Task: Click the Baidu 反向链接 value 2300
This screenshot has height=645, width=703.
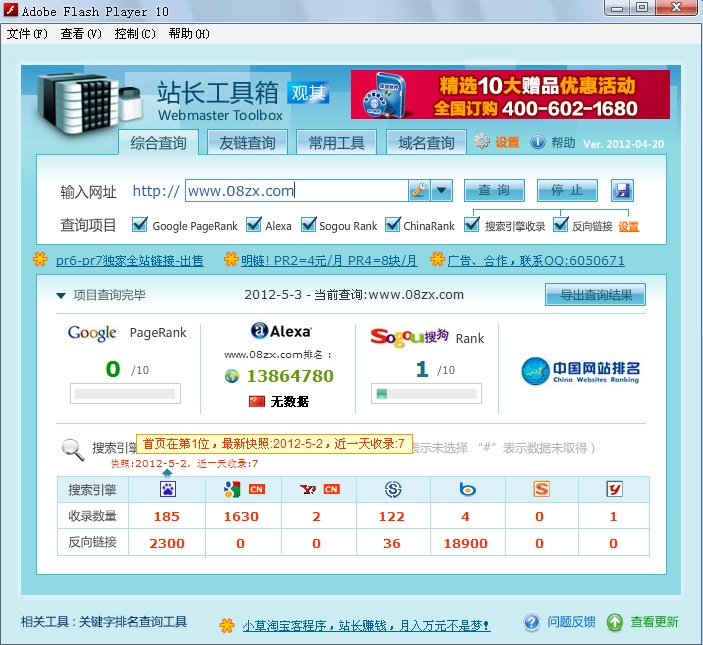Action: [x=167, y=543]
